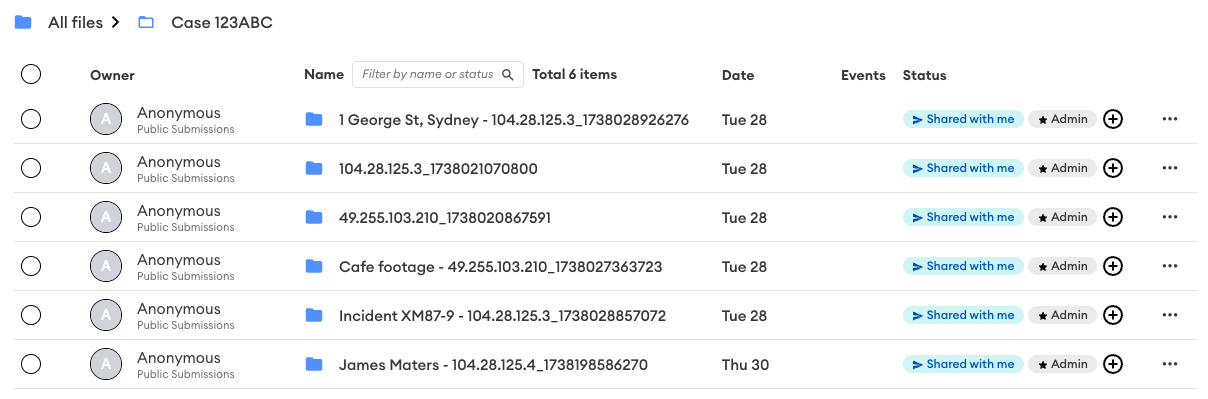Click the breadcrumb chevron after All files
This screenshot has height=399, width=1208.
[x=116, y=22]
